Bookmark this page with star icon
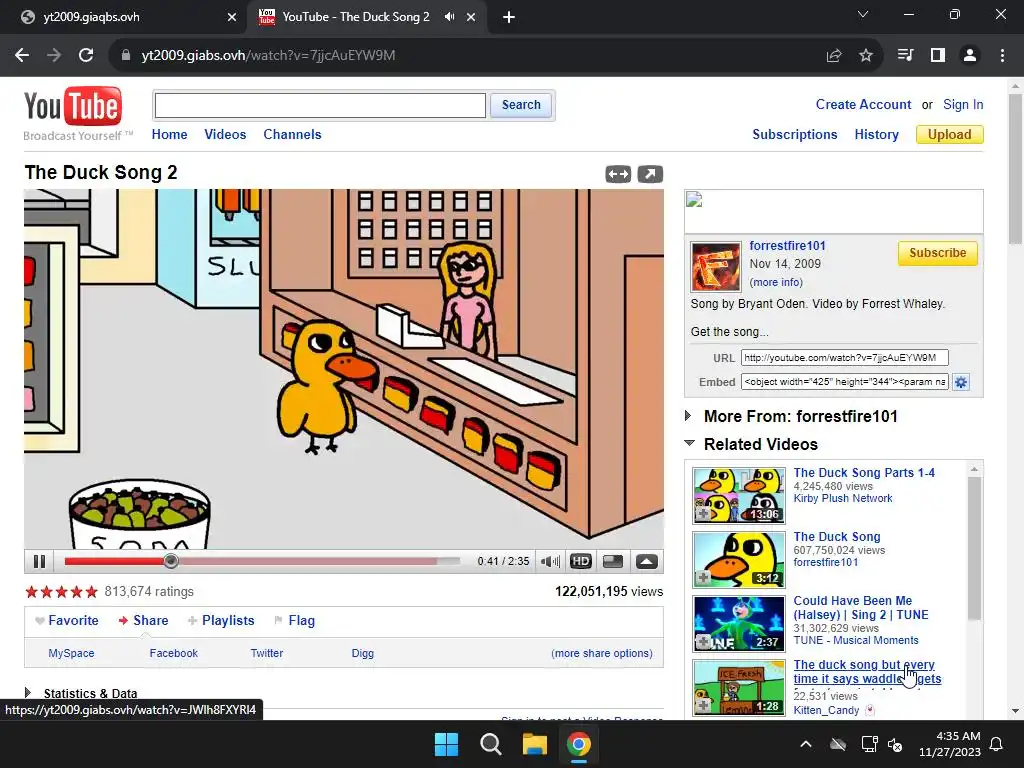Viewport: 1024px width, 768px height. (x=865, y=55)
